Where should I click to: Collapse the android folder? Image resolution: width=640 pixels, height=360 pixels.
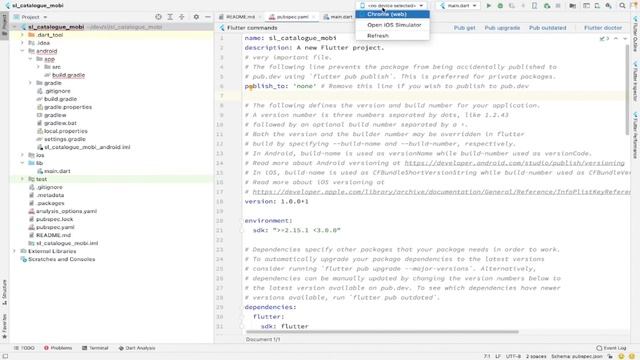coord(22,51)
